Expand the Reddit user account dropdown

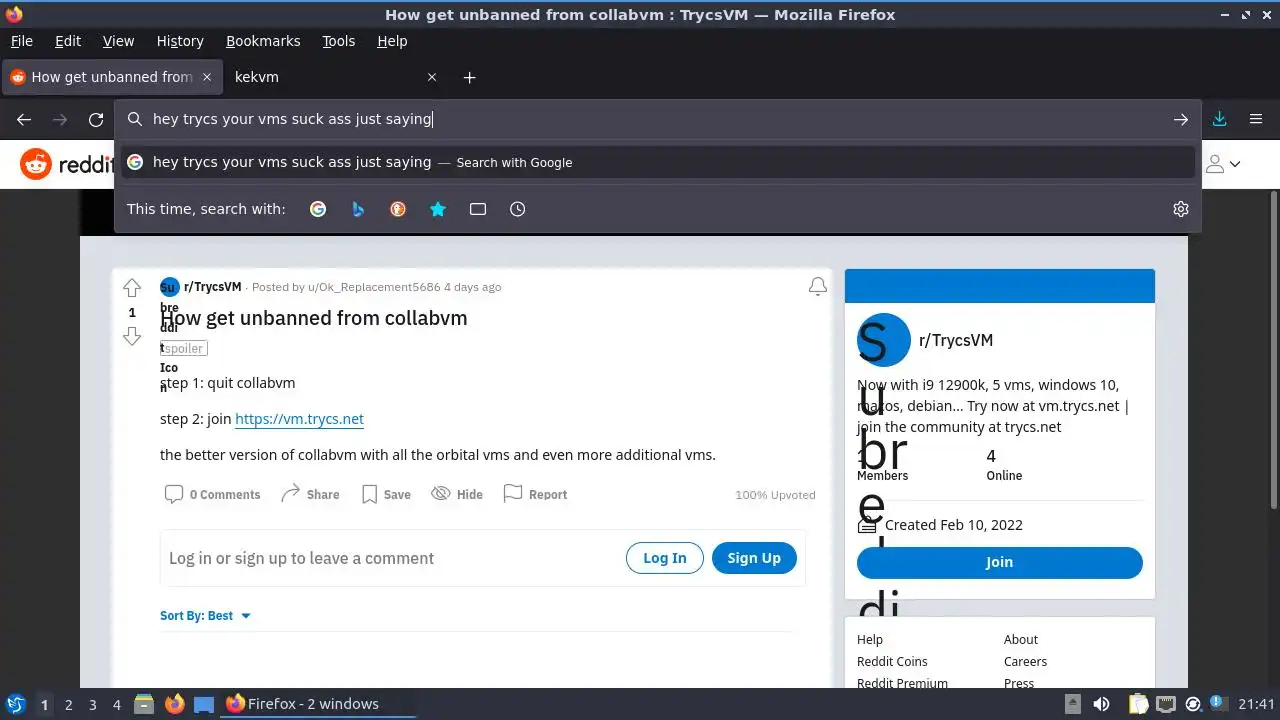pos(1224,164)
